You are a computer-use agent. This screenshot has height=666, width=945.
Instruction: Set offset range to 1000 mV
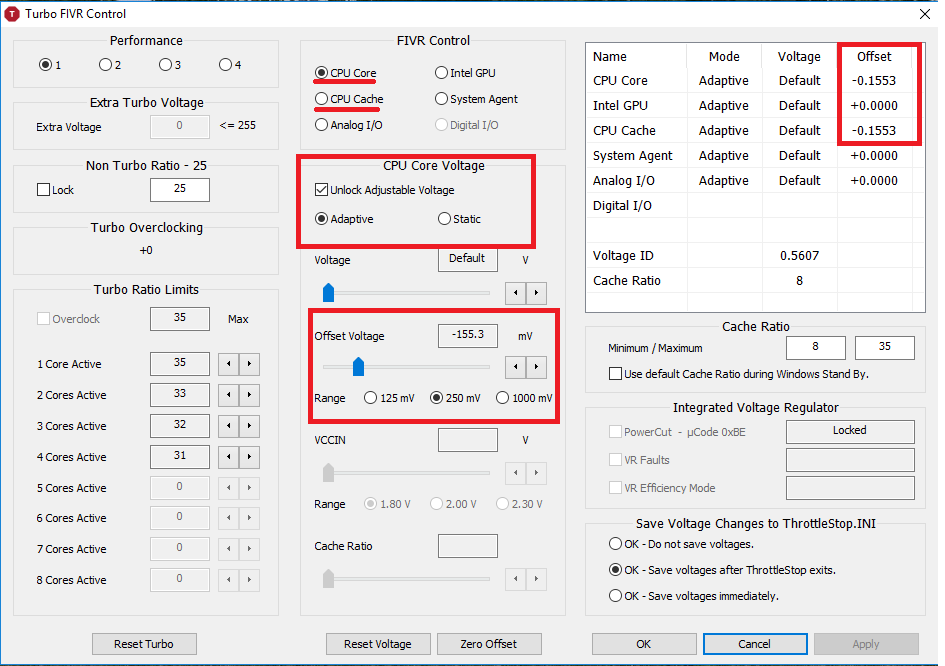point(502,398)
